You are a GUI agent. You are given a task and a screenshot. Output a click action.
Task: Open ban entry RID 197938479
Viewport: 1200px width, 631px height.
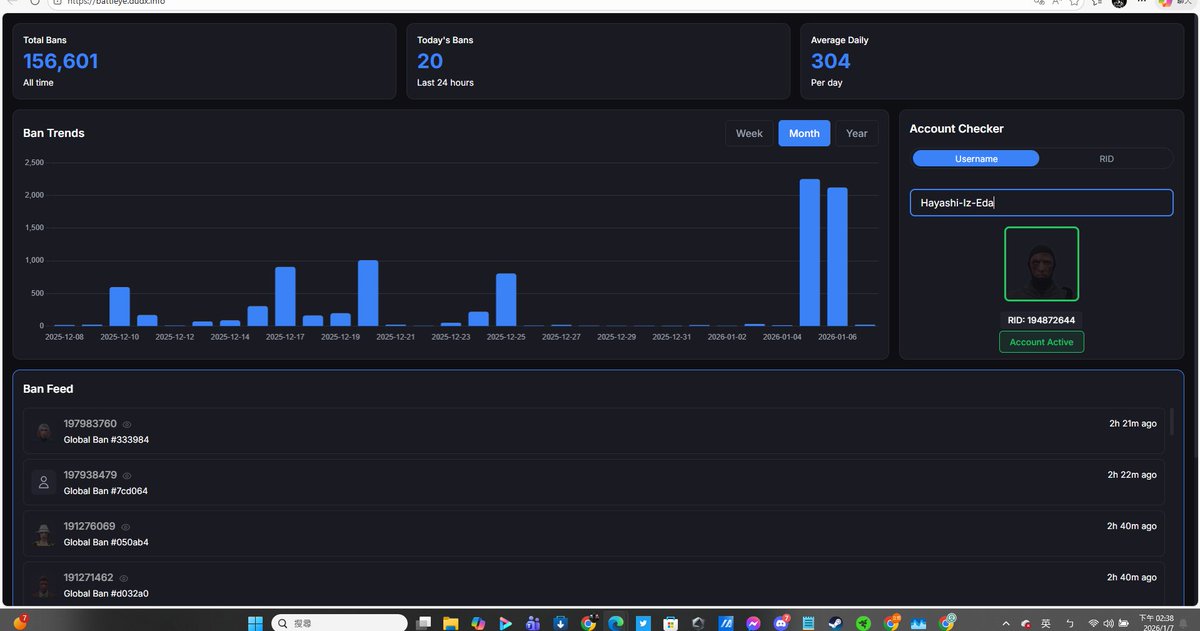pyautogui.click(x=594, y=483)
